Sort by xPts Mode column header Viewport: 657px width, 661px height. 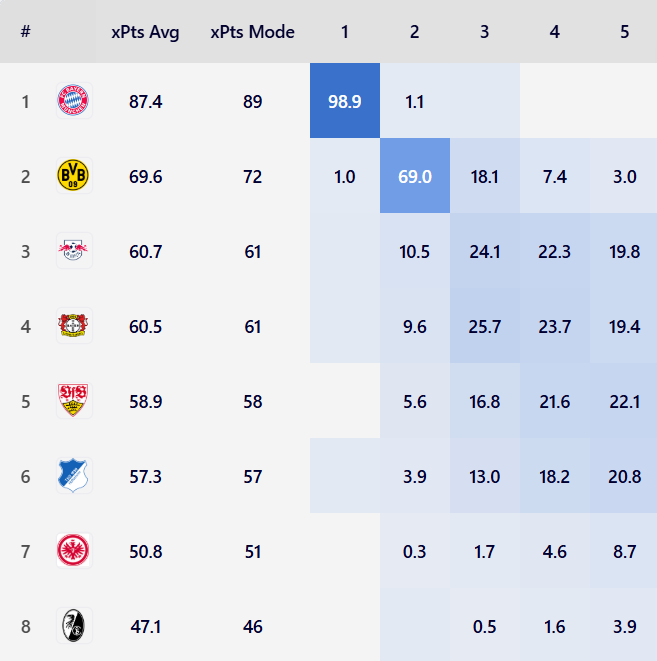pos(252,31)
